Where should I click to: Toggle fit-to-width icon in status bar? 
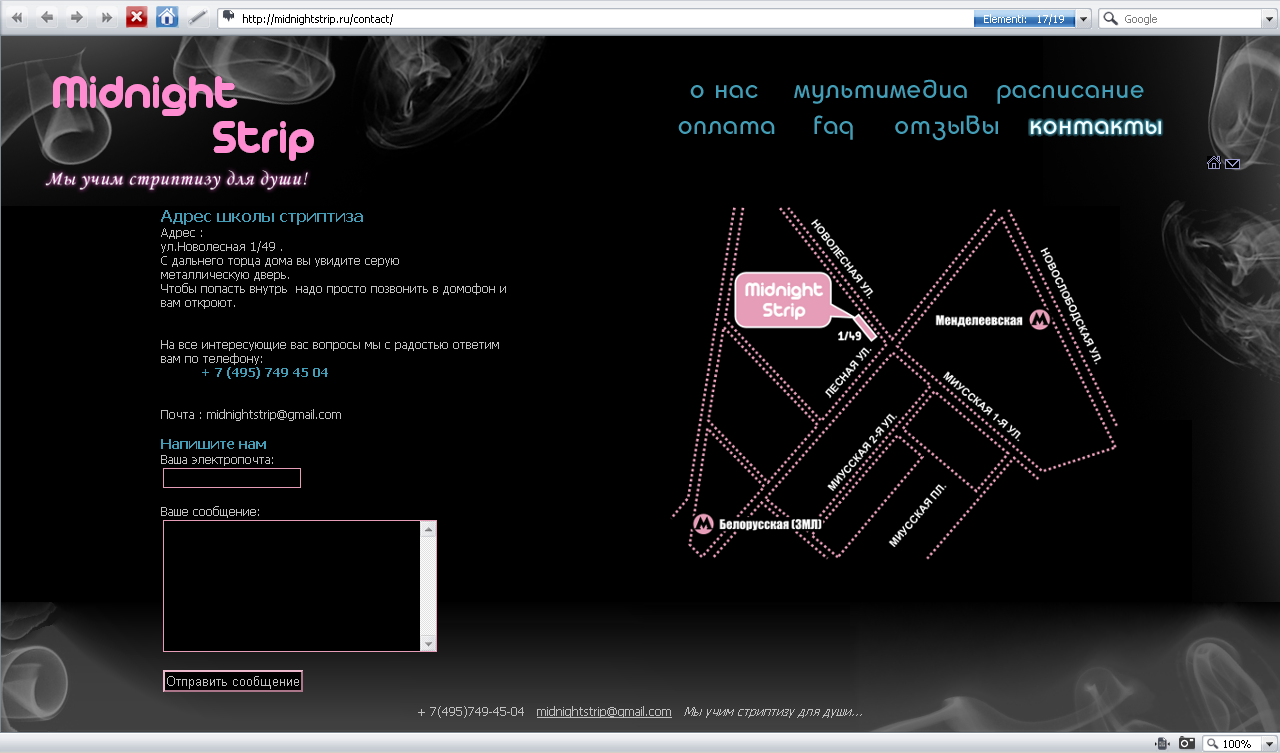pos(1162,743)
